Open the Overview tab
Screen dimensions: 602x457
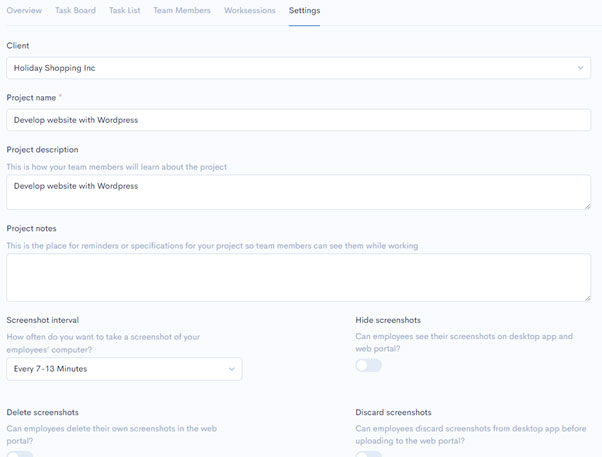24,11
